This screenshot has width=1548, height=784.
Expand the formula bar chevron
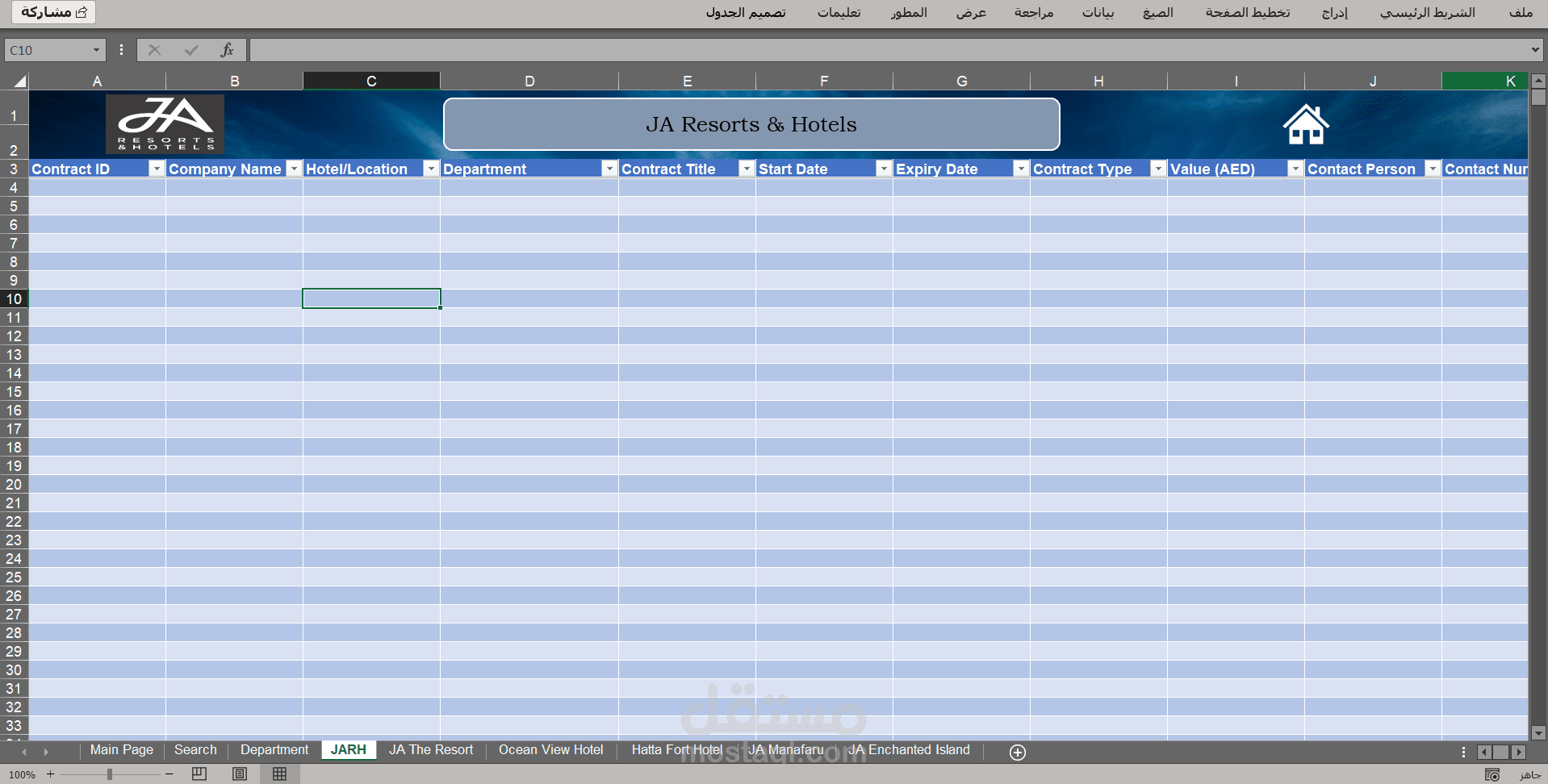point(1534,50)
